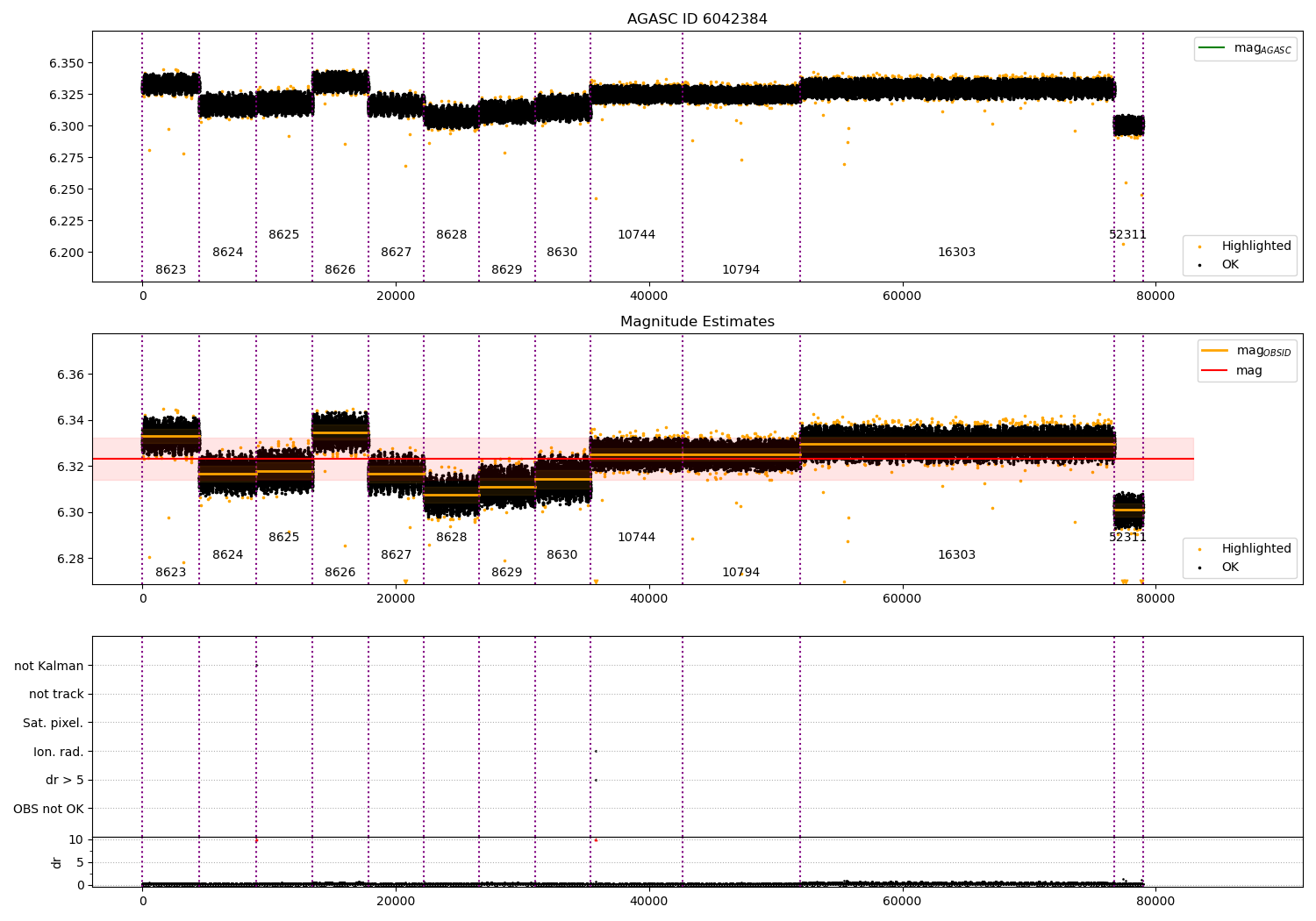This screenshot has width=1316, height=921.
Task: Click obsid label 8630 in Magnitude Estimates plot
Action: [561, 555]
